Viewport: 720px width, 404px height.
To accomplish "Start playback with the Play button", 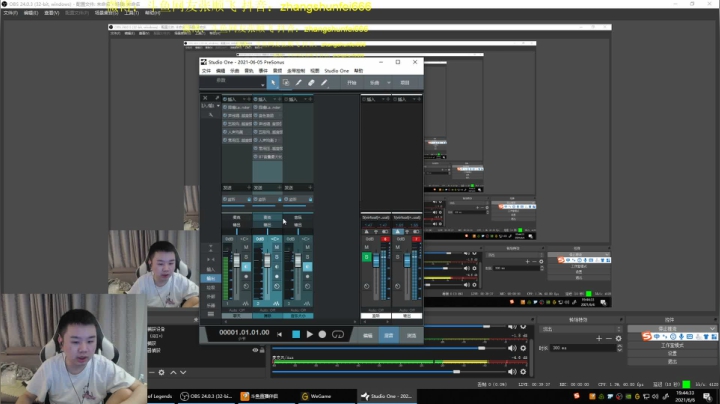I will (x=309, y=334).
